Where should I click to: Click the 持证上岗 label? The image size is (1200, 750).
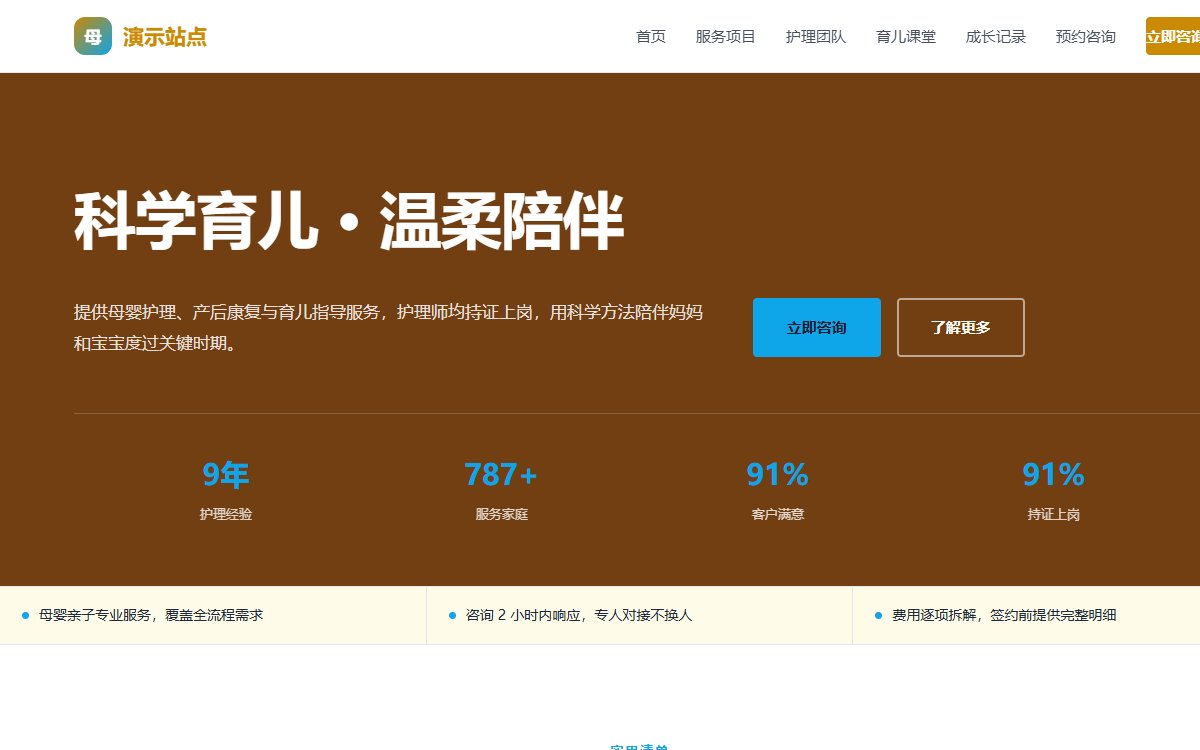1053,514
